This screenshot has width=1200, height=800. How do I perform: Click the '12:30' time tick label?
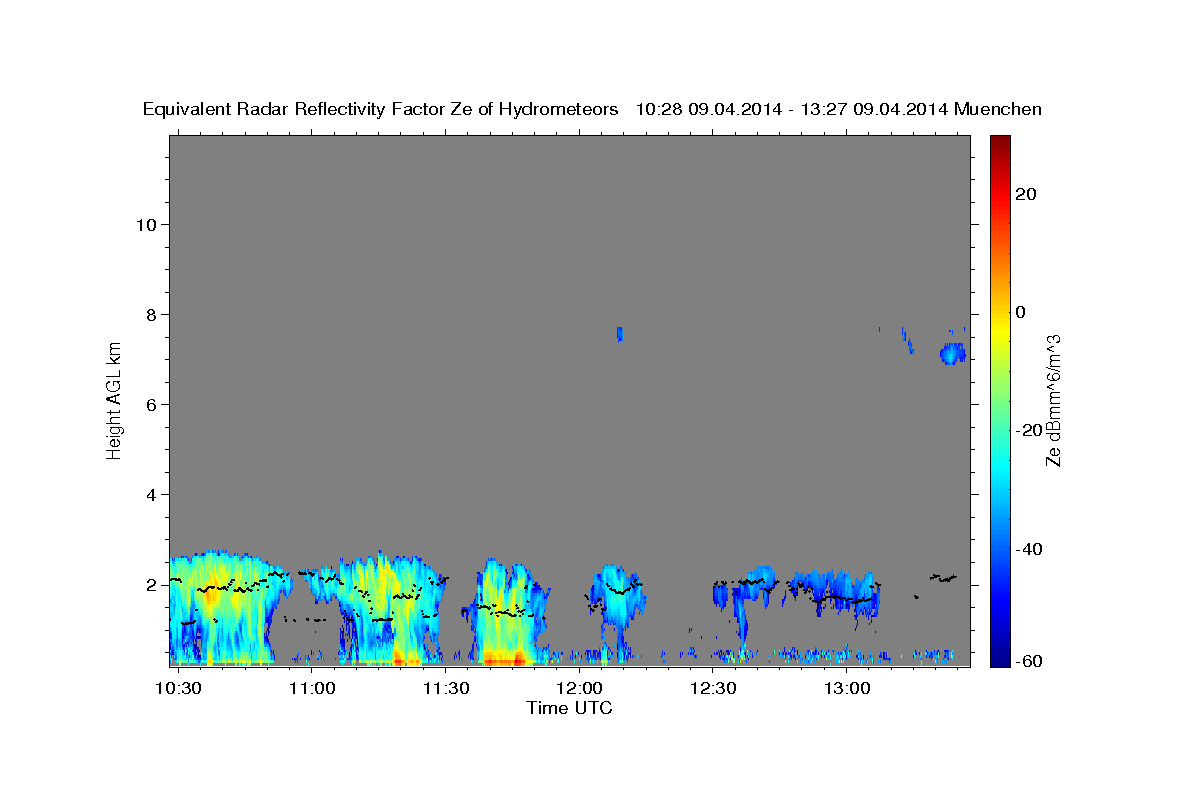(713, 688)
